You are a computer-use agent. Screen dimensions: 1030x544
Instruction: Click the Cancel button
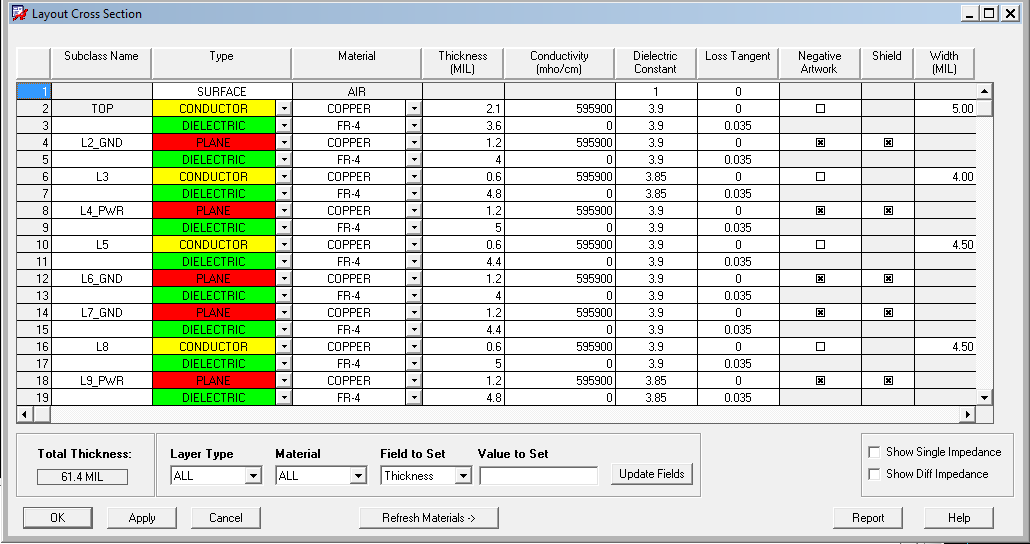coord(226,518)
